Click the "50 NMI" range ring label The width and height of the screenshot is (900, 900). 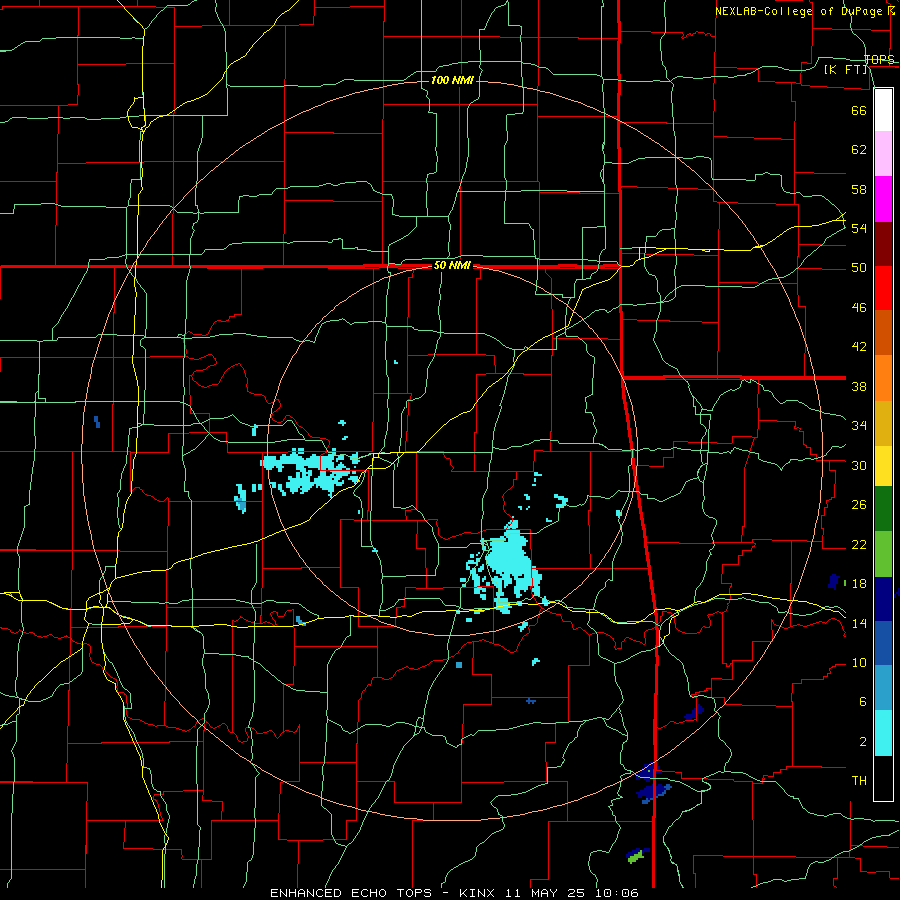pyautogui.click(x=452, y=265)
